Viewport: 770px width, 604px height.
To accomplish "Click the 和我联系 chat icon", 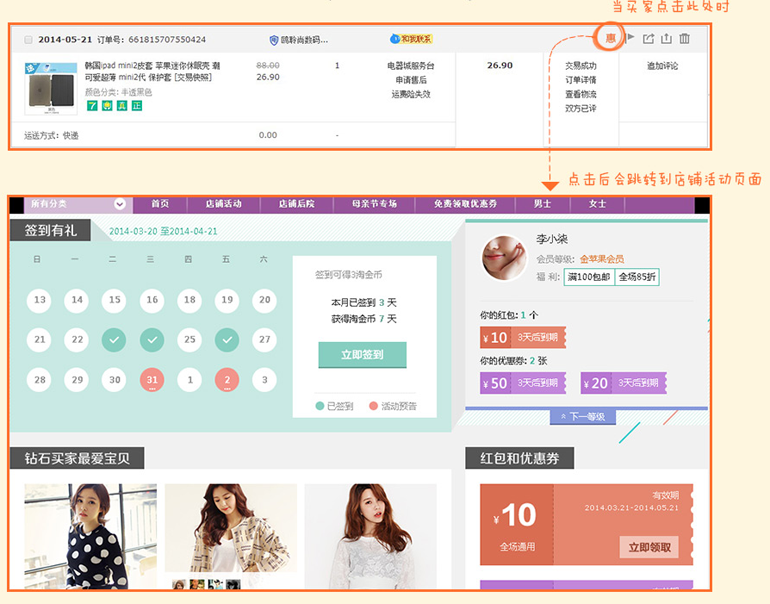I will [410, 39].
